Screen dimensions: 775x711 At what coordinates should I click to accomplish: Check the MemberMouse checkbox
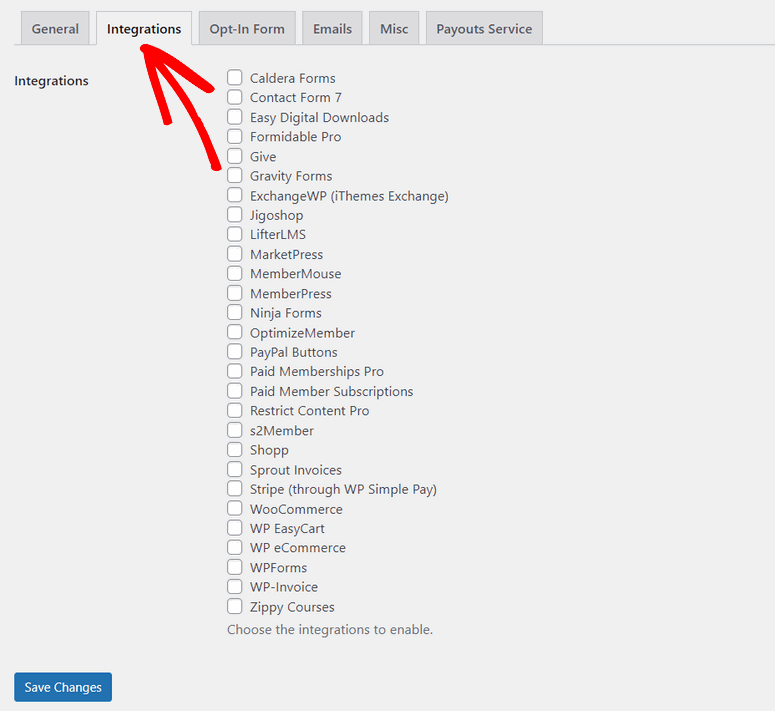(235, 273)
